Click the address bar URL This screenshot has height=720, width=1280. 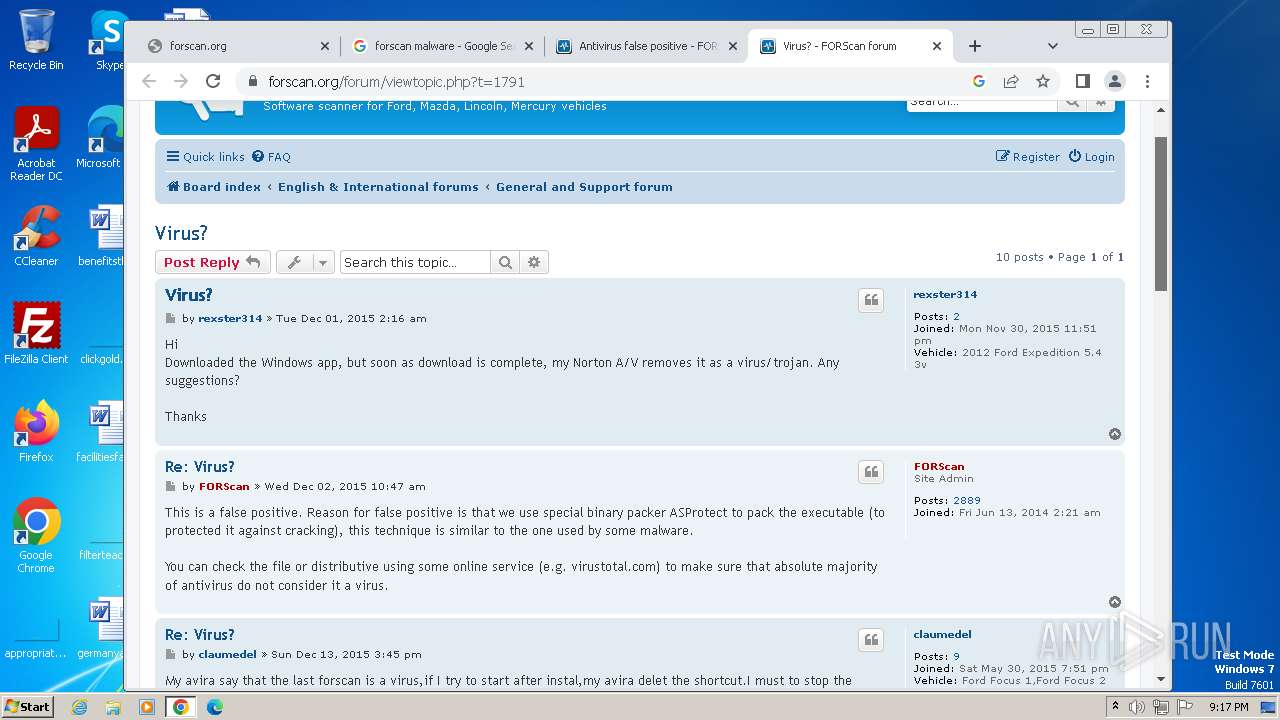tap(396, 82)
